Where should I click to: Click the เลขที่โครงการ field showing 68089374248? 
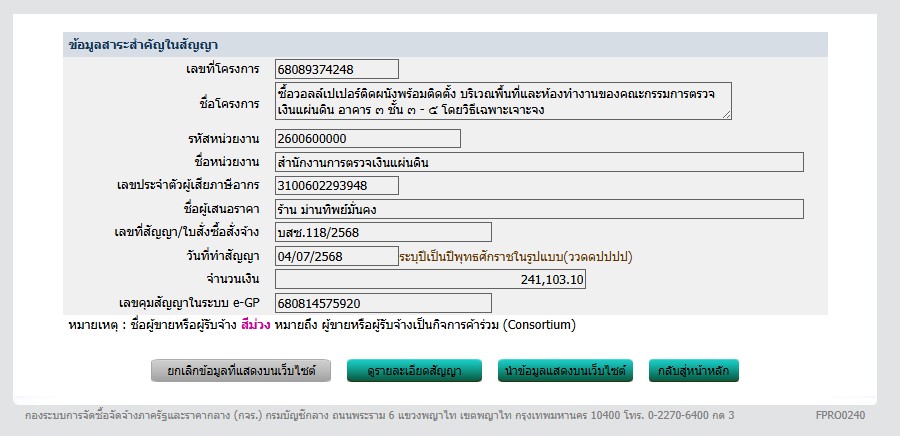pos(336,69)
